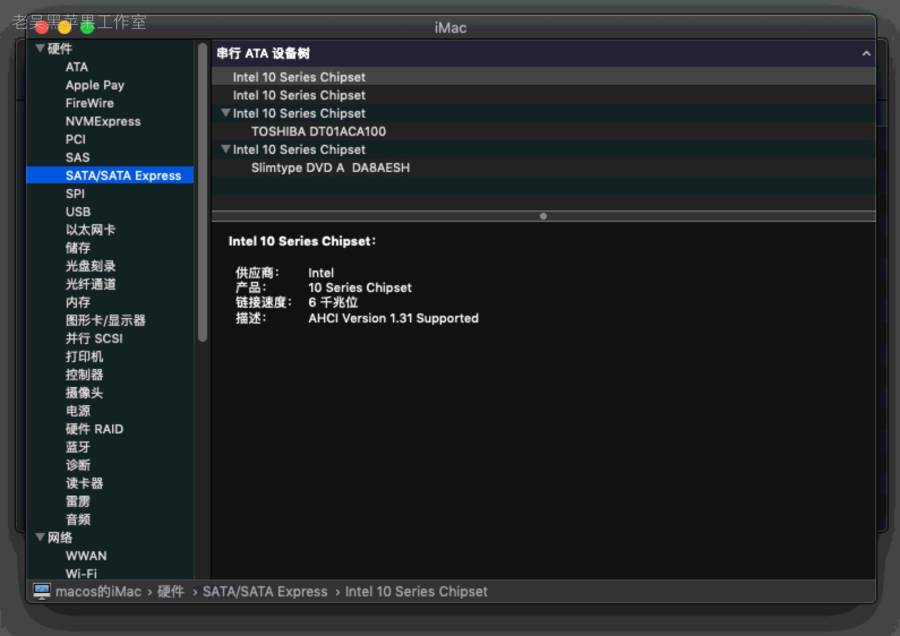Screen dimensions: 900x636
Task: Click the green zoom window button
Action: pos(87,27)
